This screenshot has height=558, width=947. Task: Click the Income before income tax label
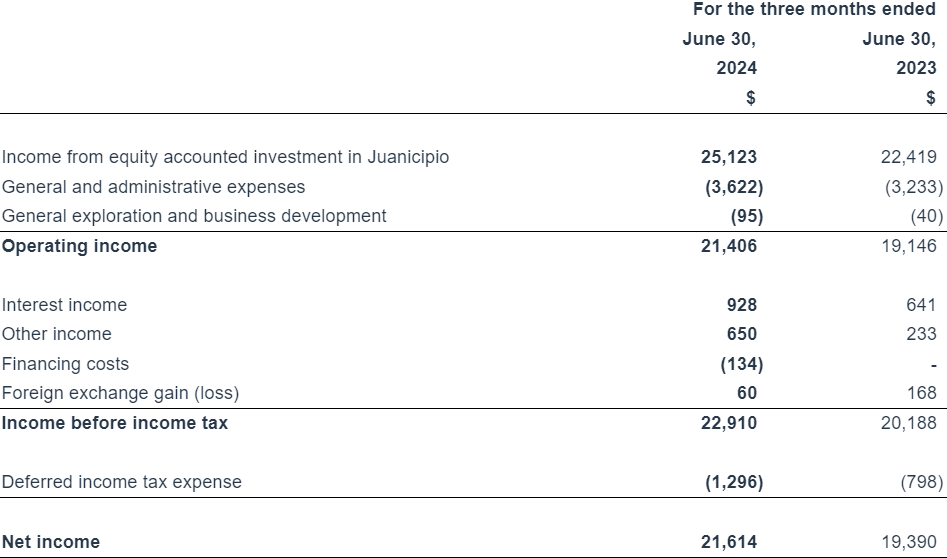(x=114, y=423)
